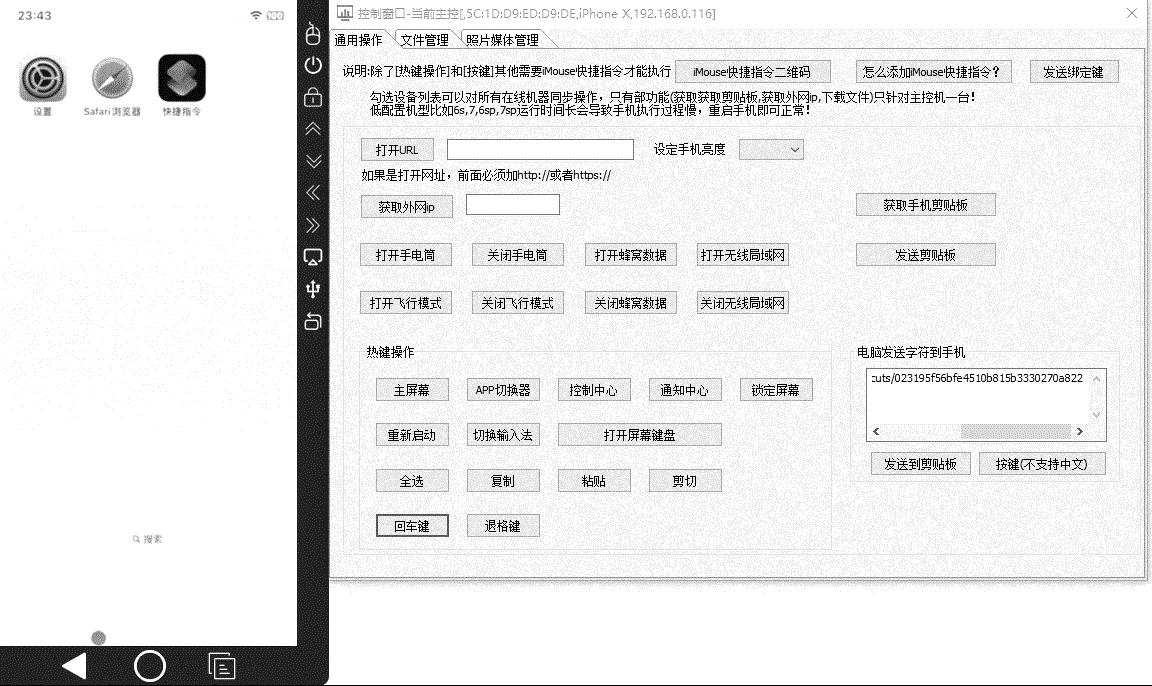Click 怎么添加iMouse快捷指令? button

tap(933, 72)
